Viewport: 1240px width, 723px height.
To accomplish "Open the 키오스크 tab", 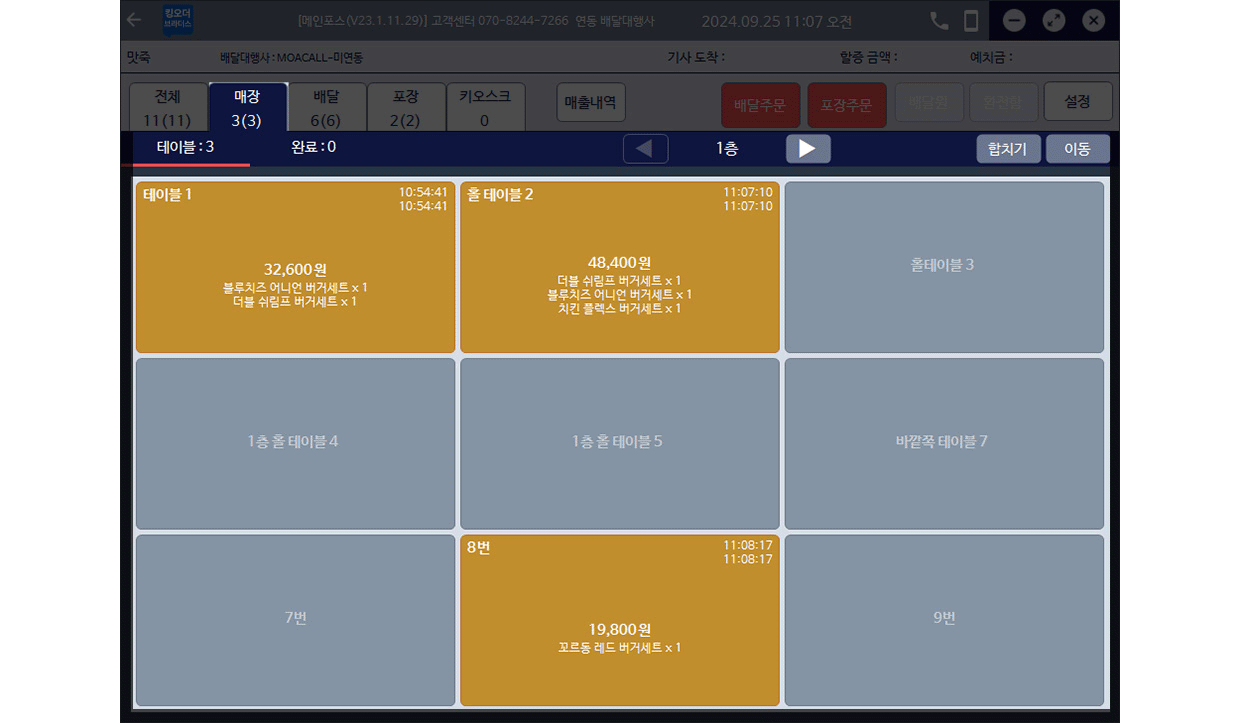I will pyautogui.click(x=485, y=108).
